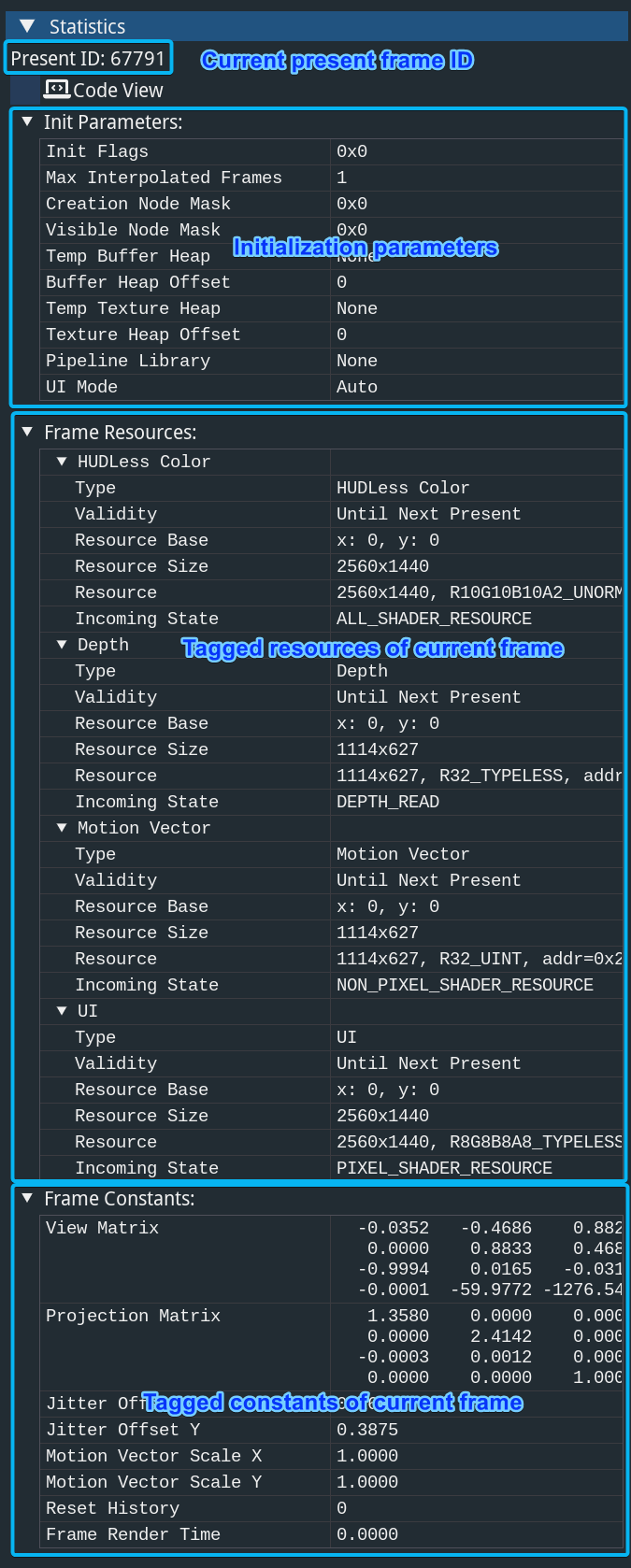Click the UI Mode Auto value

pos(357,387)
